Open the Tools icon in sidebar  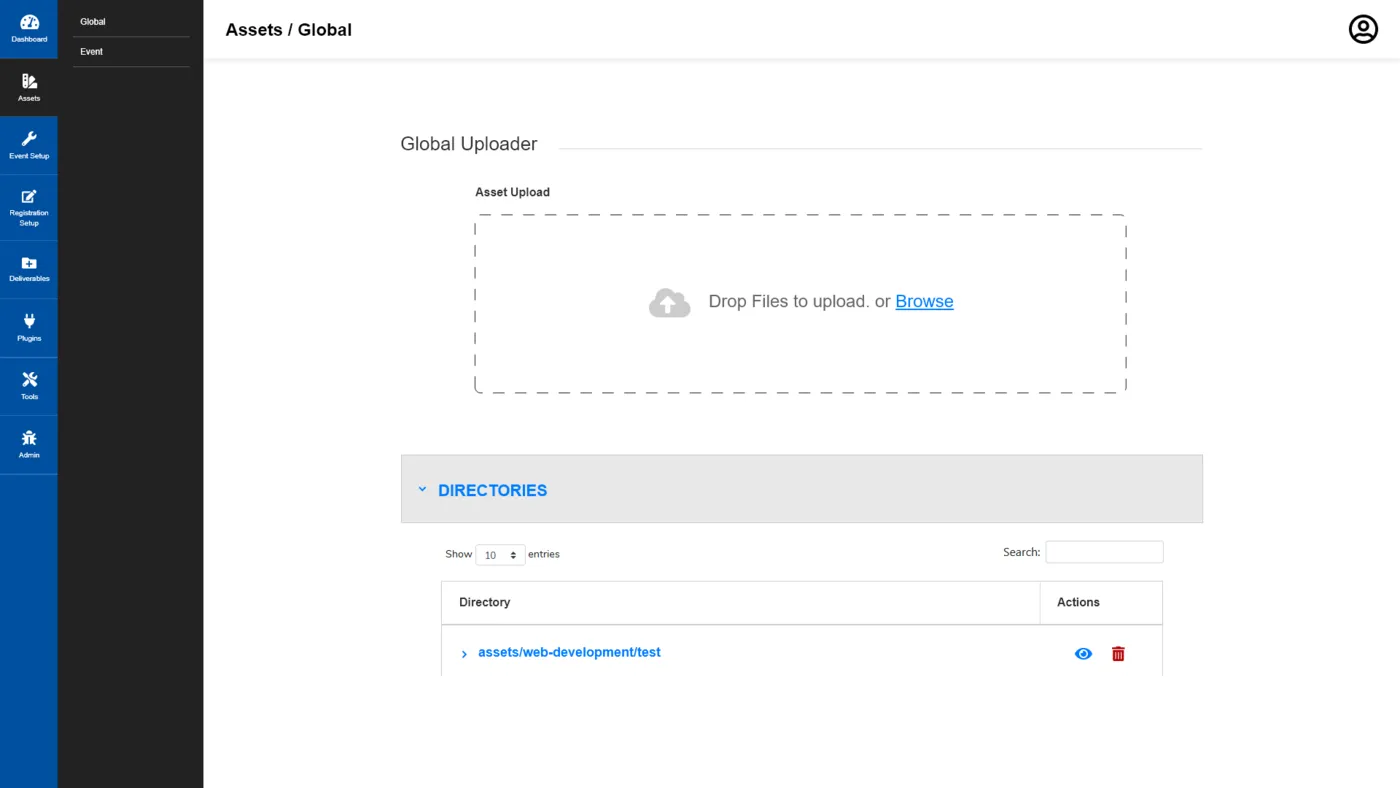click(x=29, y=379)
